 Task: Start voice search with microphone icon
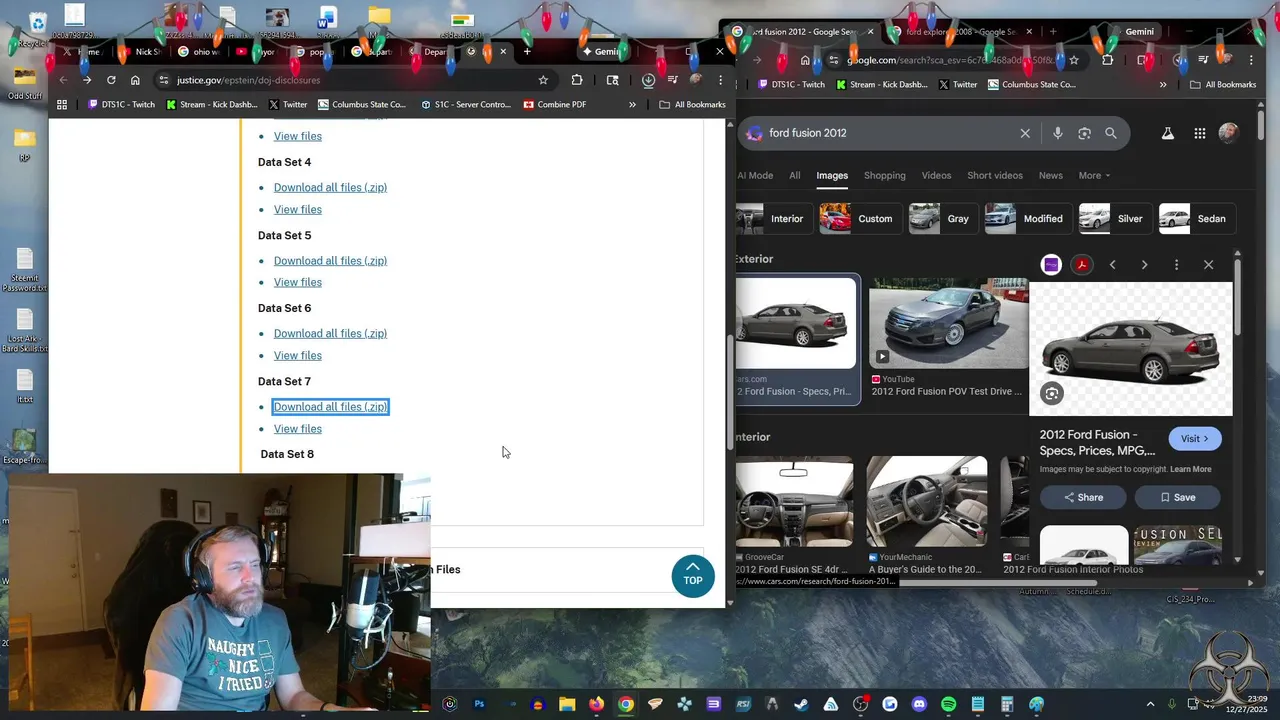(x=1058, y=133)
